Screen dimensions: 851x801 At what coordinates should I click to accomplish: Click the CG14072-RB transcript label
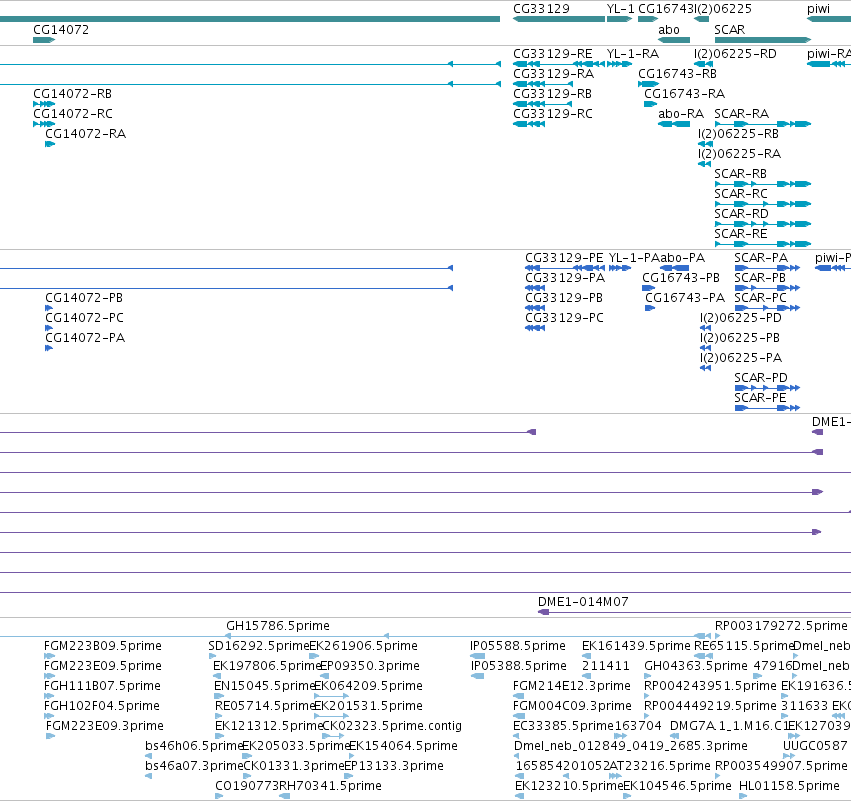tap(72, 94)
